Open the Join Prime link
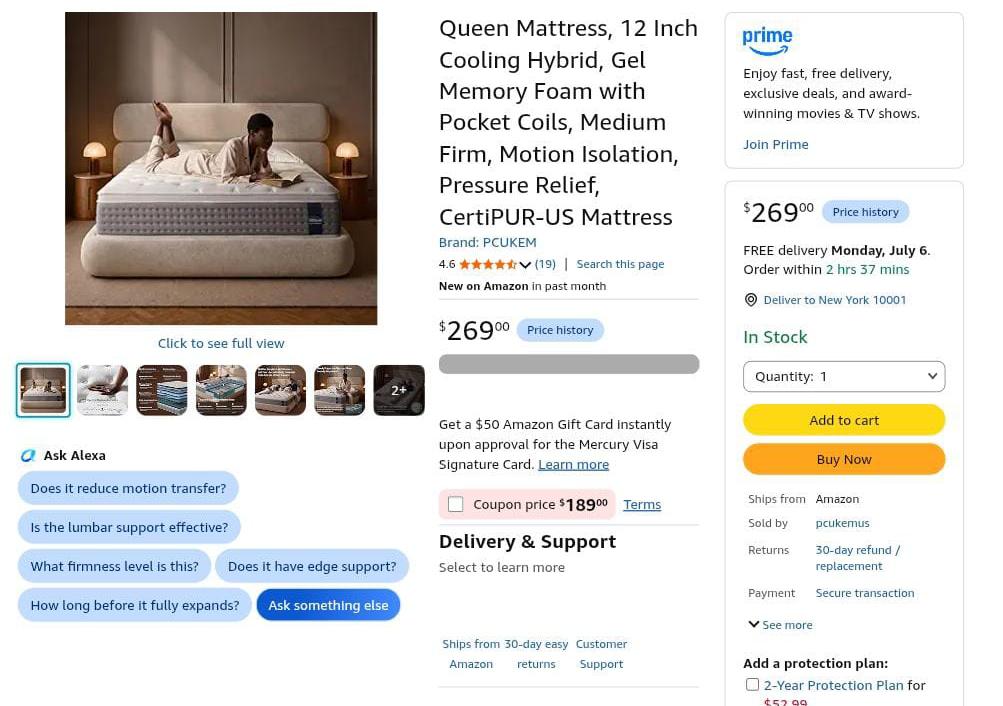 (775, 145)
